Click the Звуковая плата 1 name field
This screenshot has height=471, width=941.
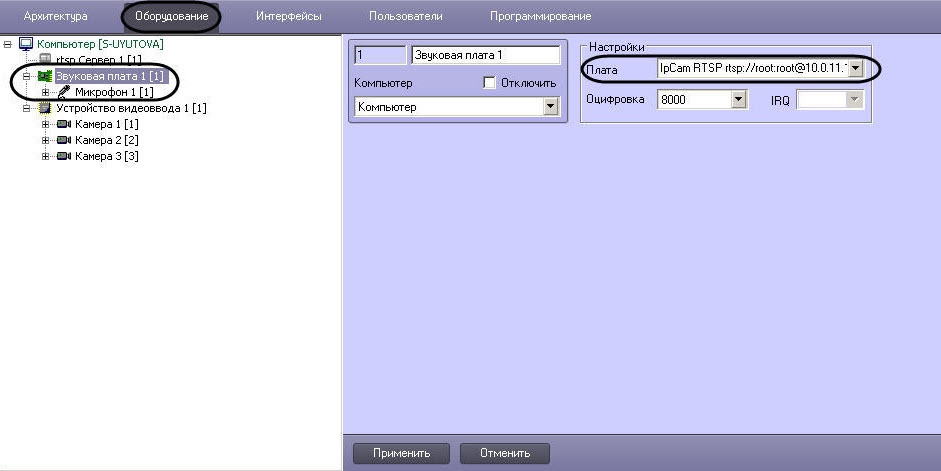coord(485,55)
